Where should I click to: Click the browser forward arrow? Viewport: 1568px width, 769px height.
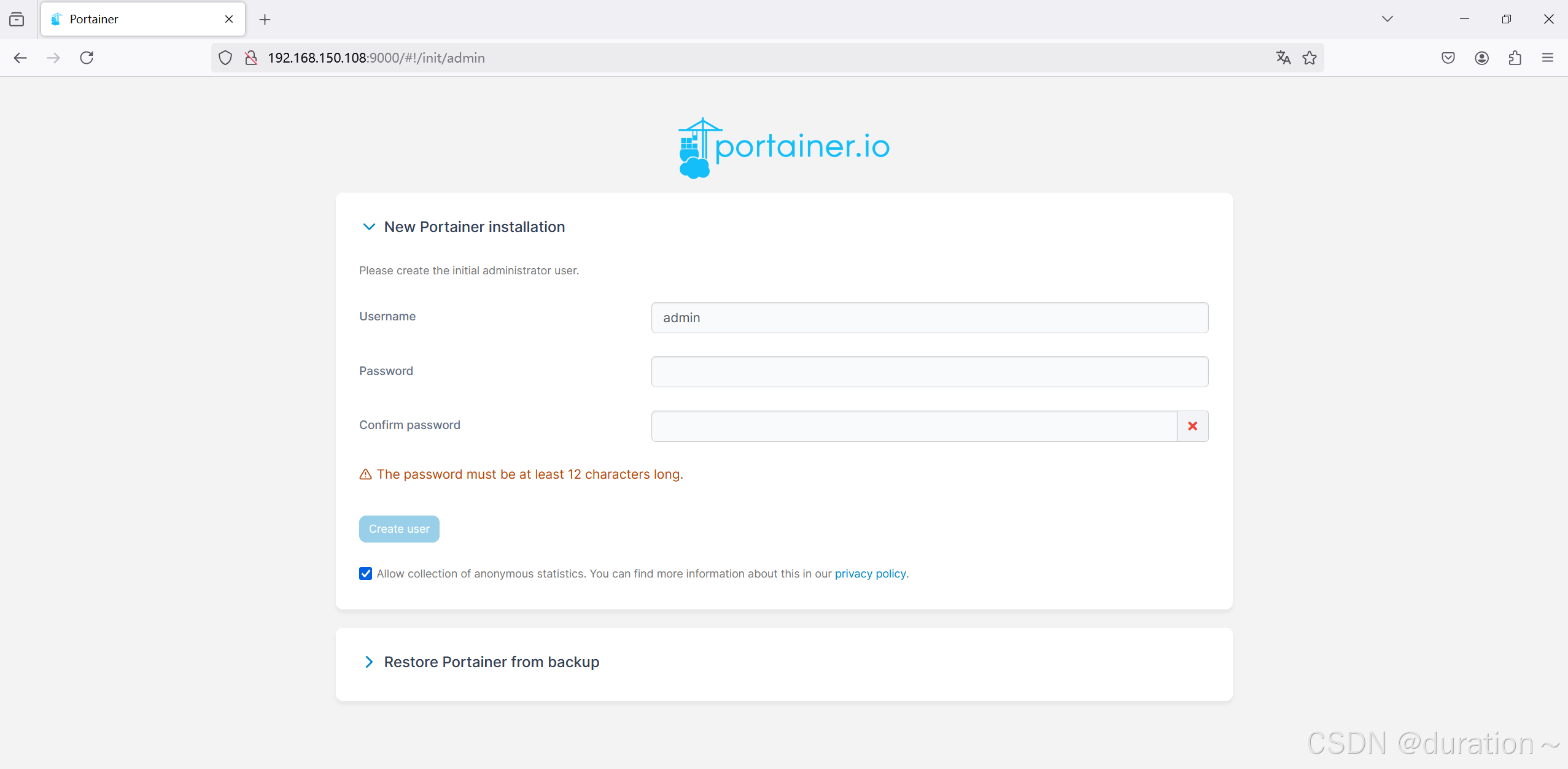pos(53,58)
